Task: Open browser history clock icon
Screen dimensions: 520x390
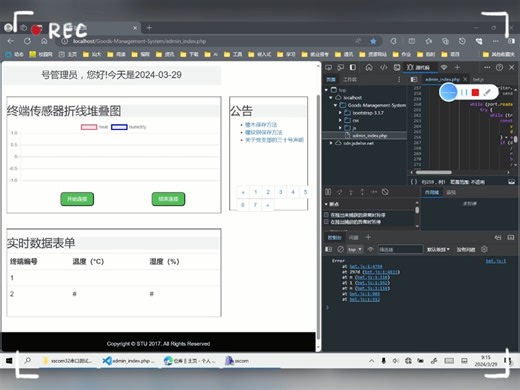Action: (462, 41)
